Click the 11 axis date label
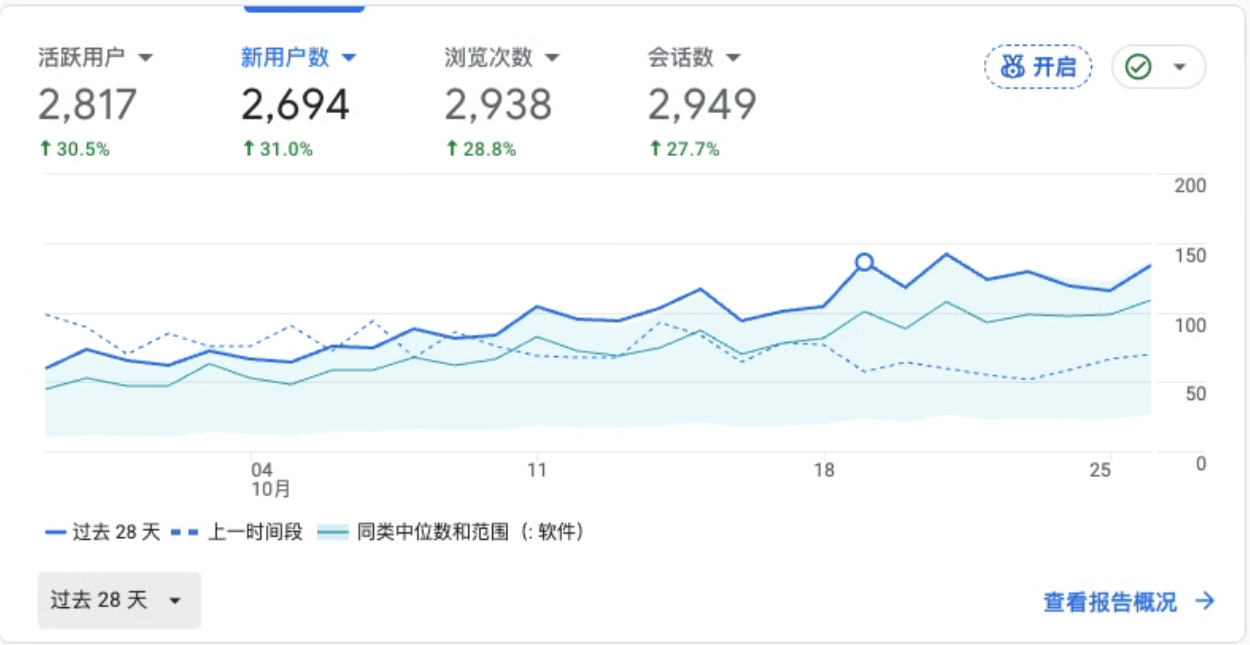1250x645 pixels. click(x=537, y=469)
